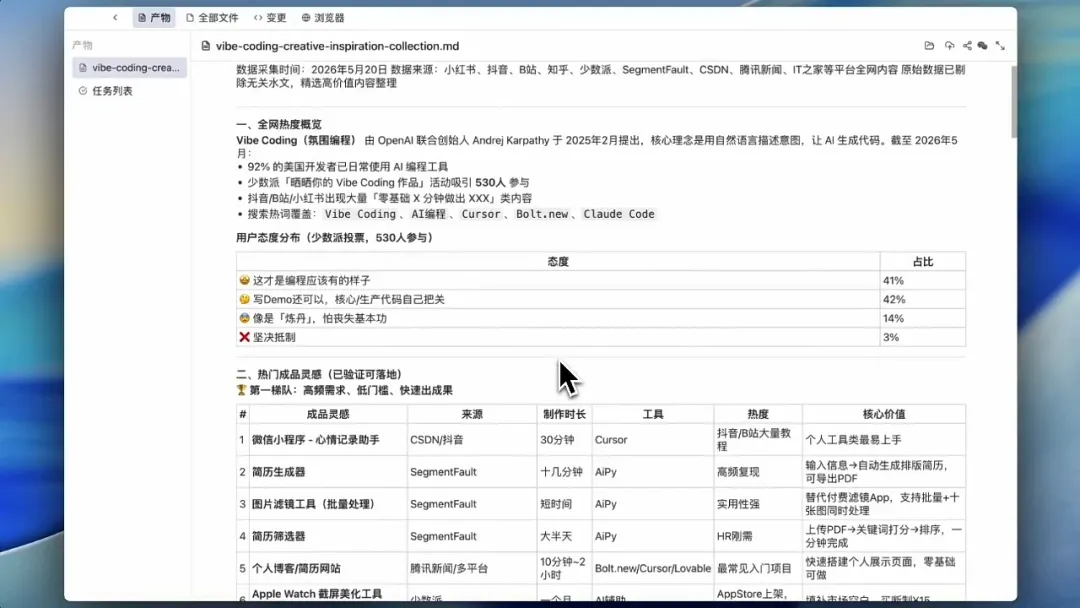Viewport: 1080px width, 608px height.
Task: Click the CSDN/抖音 source cell
Action: (472, 439)
